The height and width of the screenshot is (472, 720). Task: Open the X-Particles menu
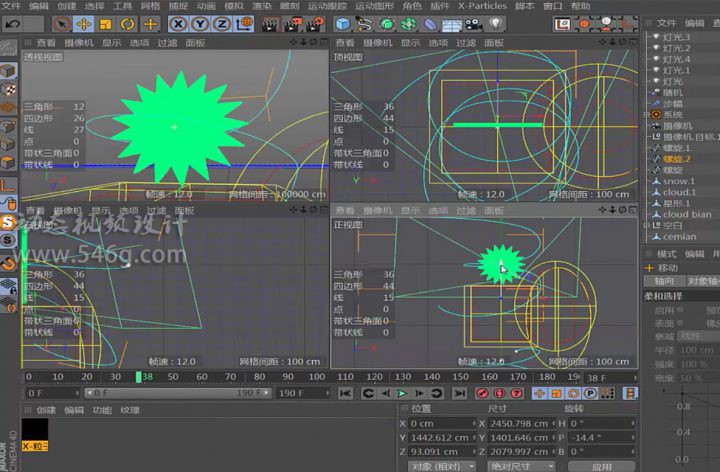(x=482, y=6)
